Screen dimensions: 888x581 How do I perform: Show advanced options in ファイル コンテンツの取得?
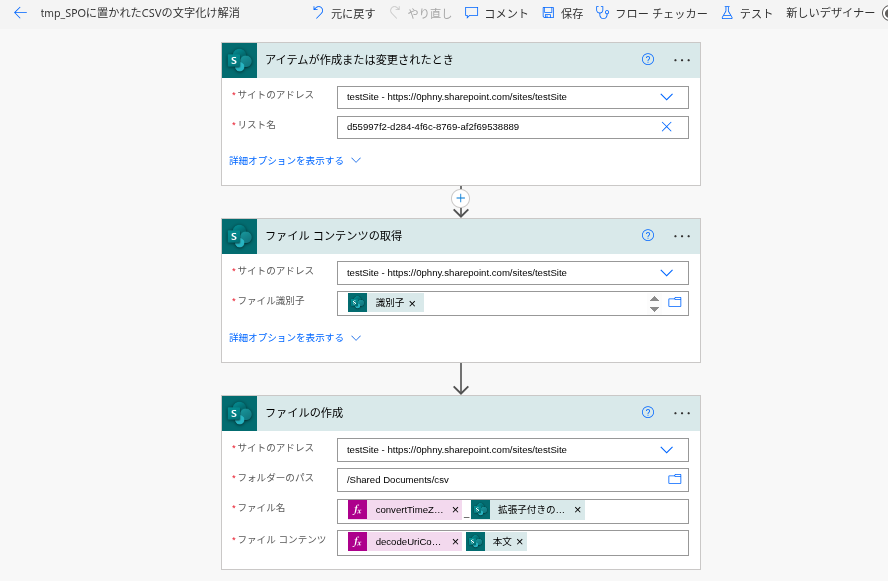click(295, 338)
